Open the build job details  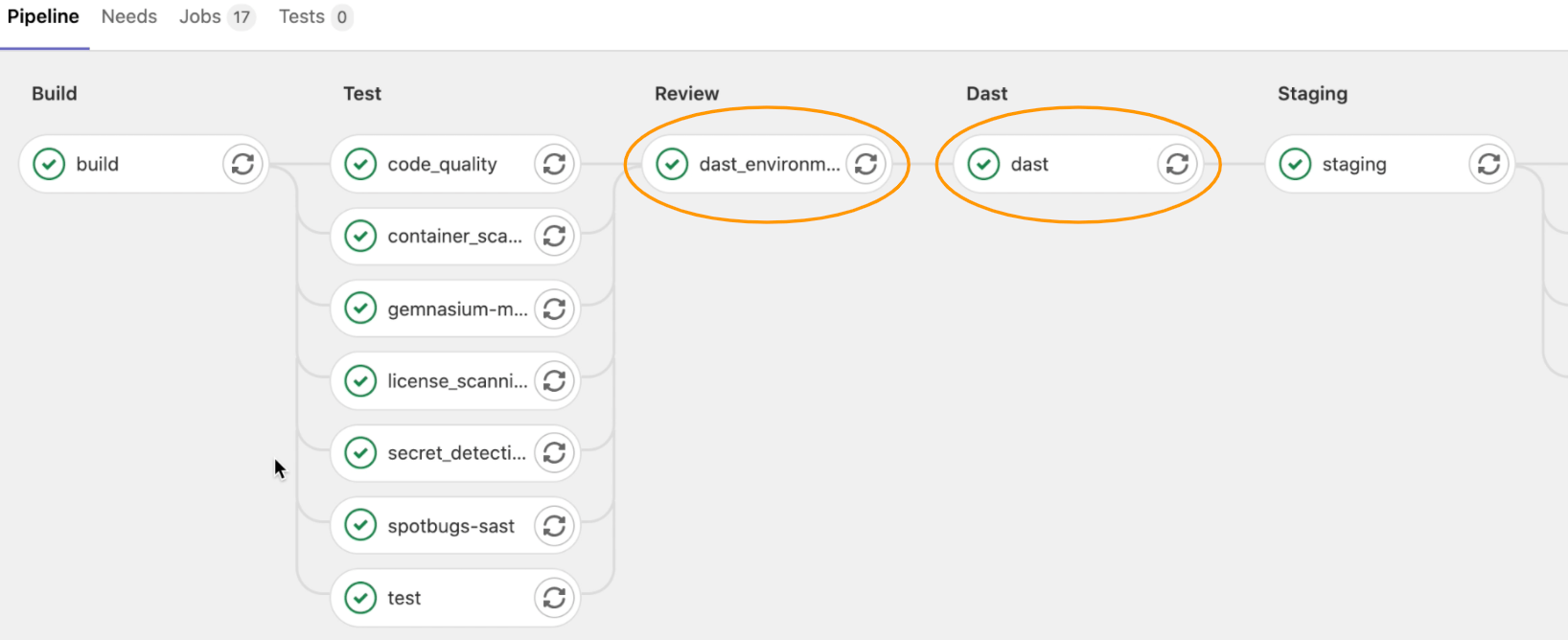(98, 164)
